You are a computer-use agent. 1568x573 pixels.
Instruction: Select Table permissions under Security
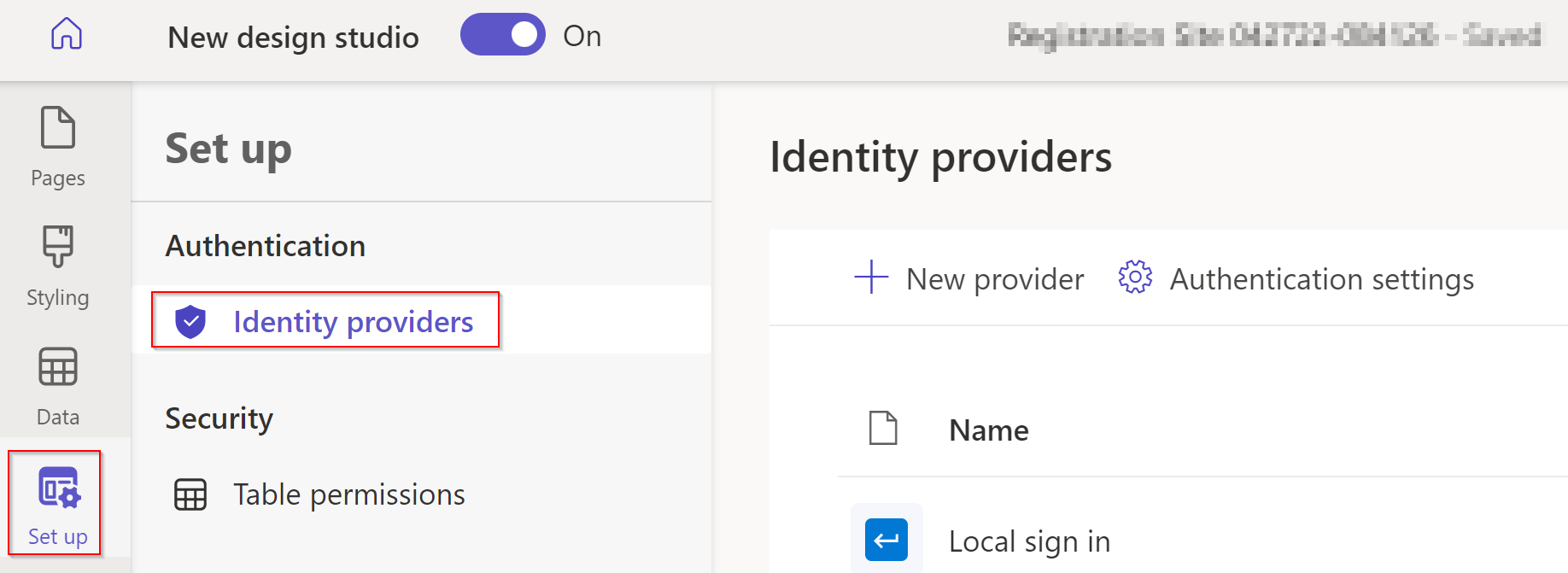[348, 494]
